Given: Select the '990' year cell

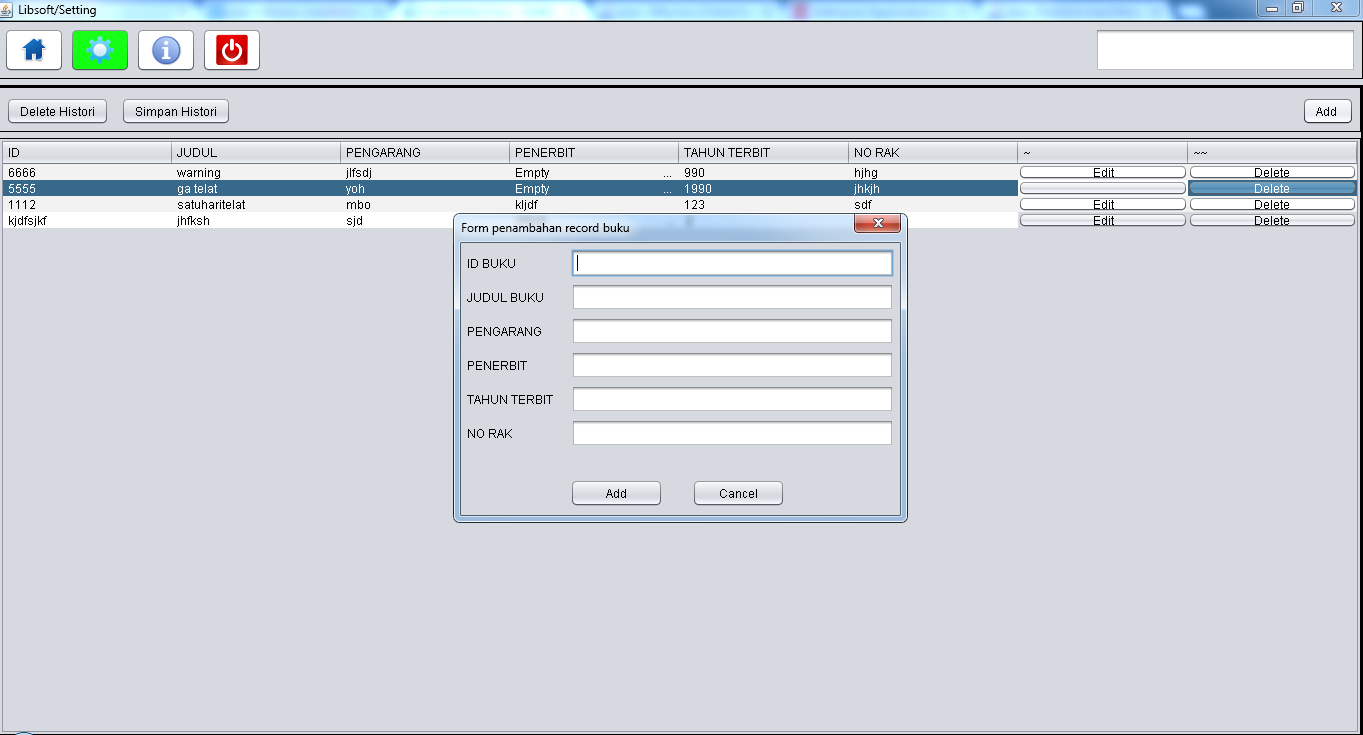Looking at the screenshot, I should click(x=764, y=172).
